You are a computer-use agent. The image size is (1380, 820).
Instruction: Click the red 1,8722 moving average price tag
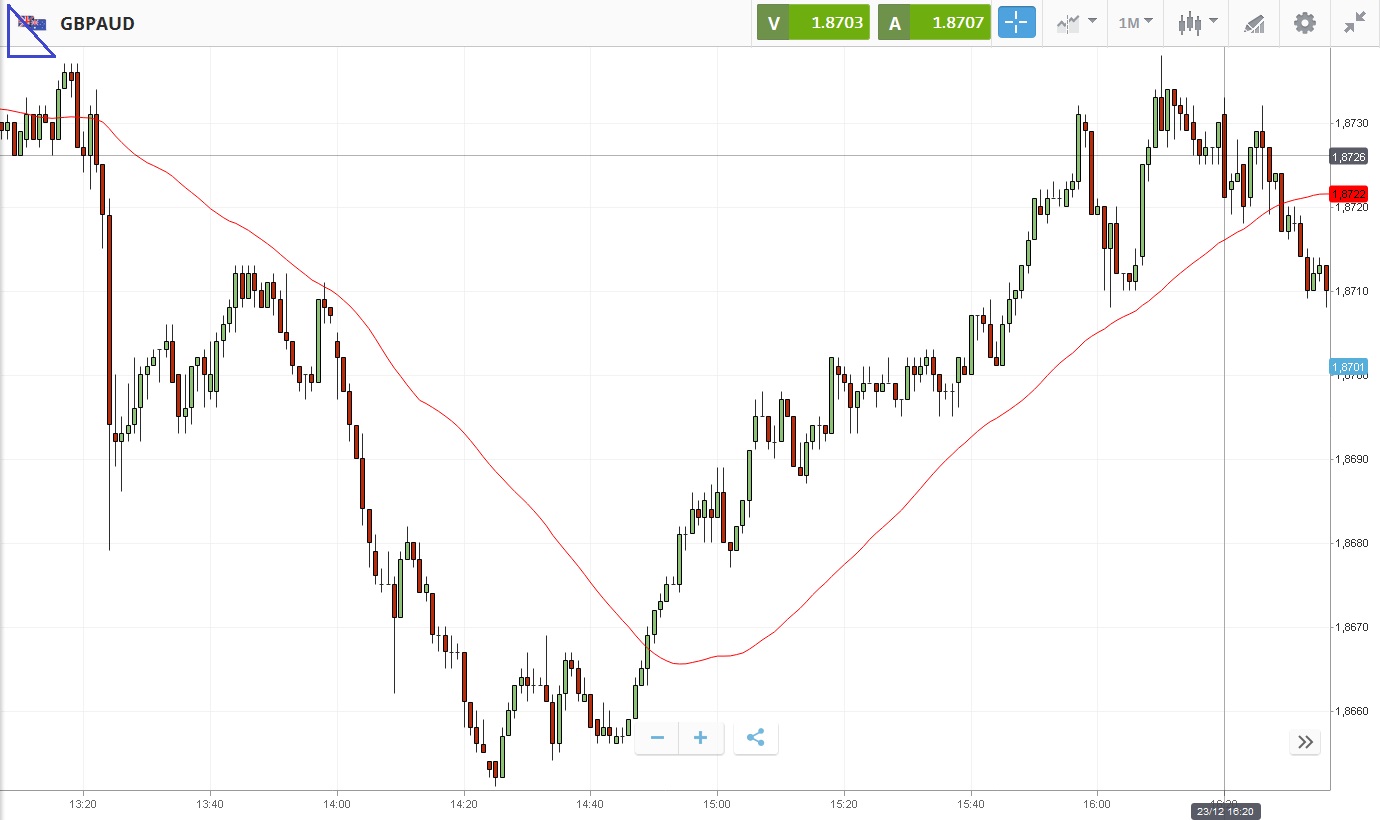(1348, 193)
